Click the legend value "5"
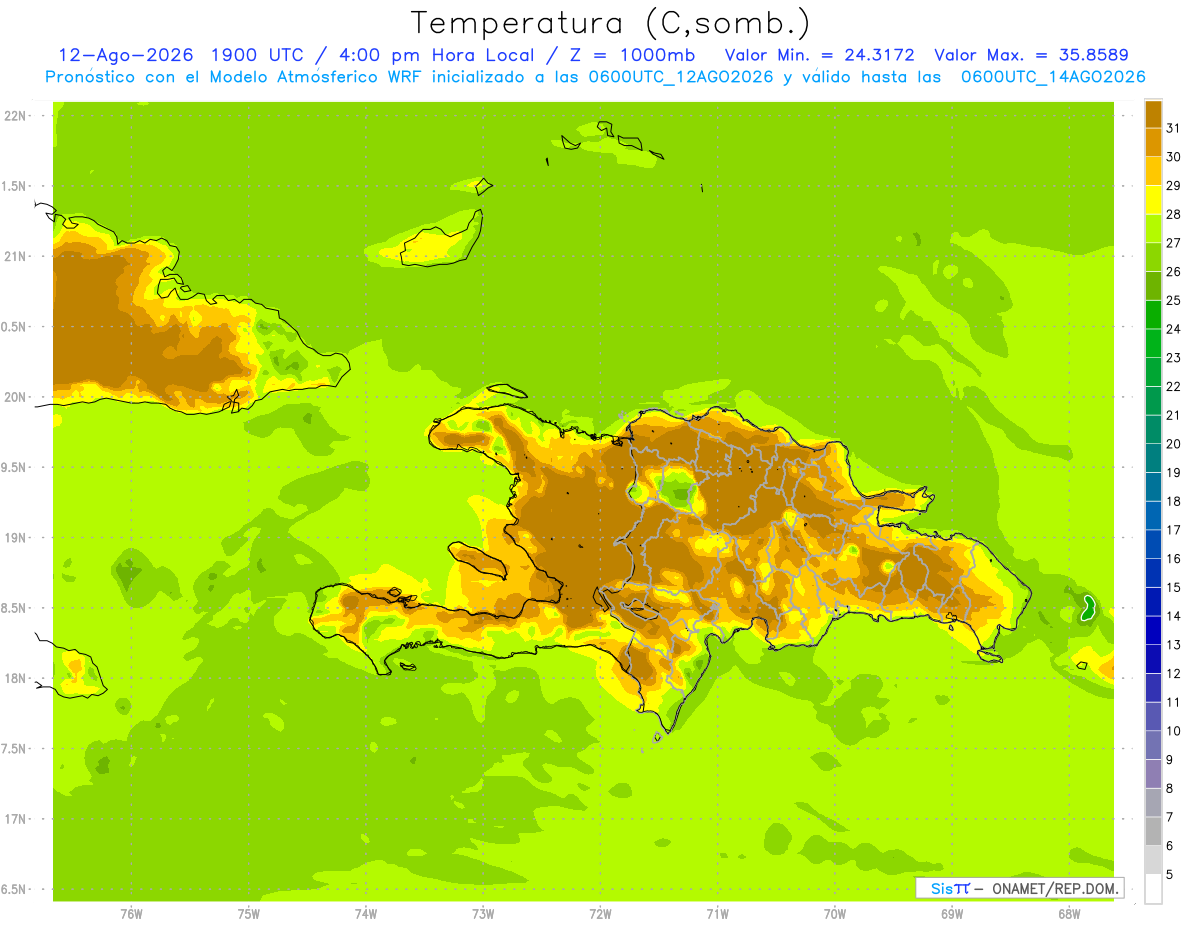Viewport: 1200px width, 927px height. [1170, 874]
